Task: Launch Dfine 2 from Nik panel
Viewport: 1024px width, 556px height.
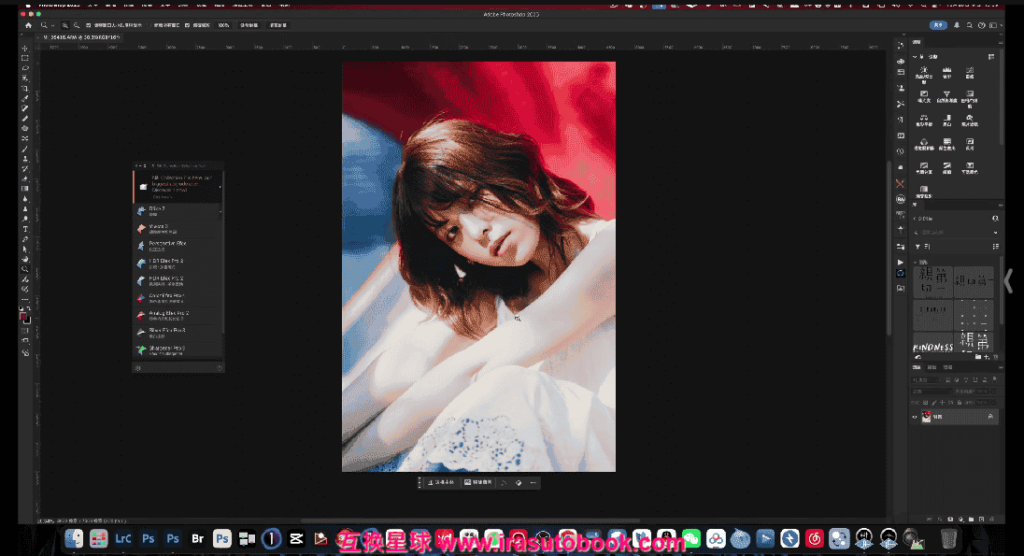Action: pos(178,211)
